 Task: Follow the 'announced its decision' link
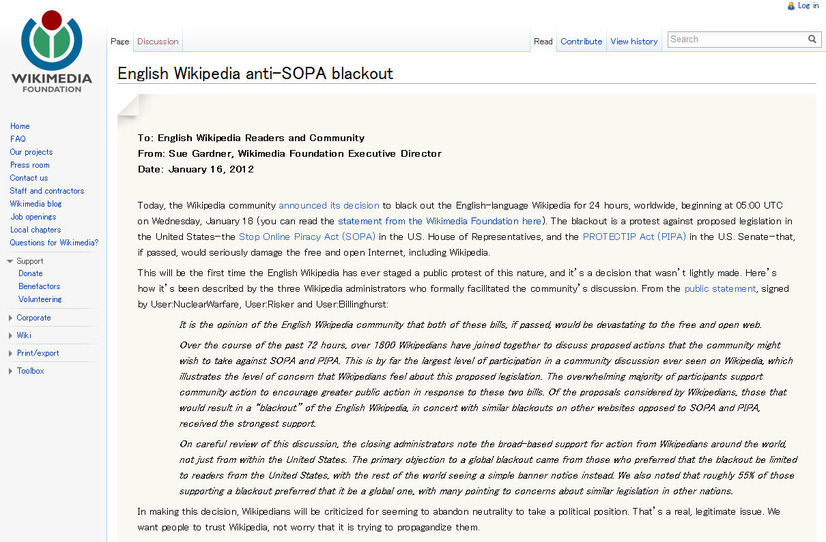pos(329,205)
